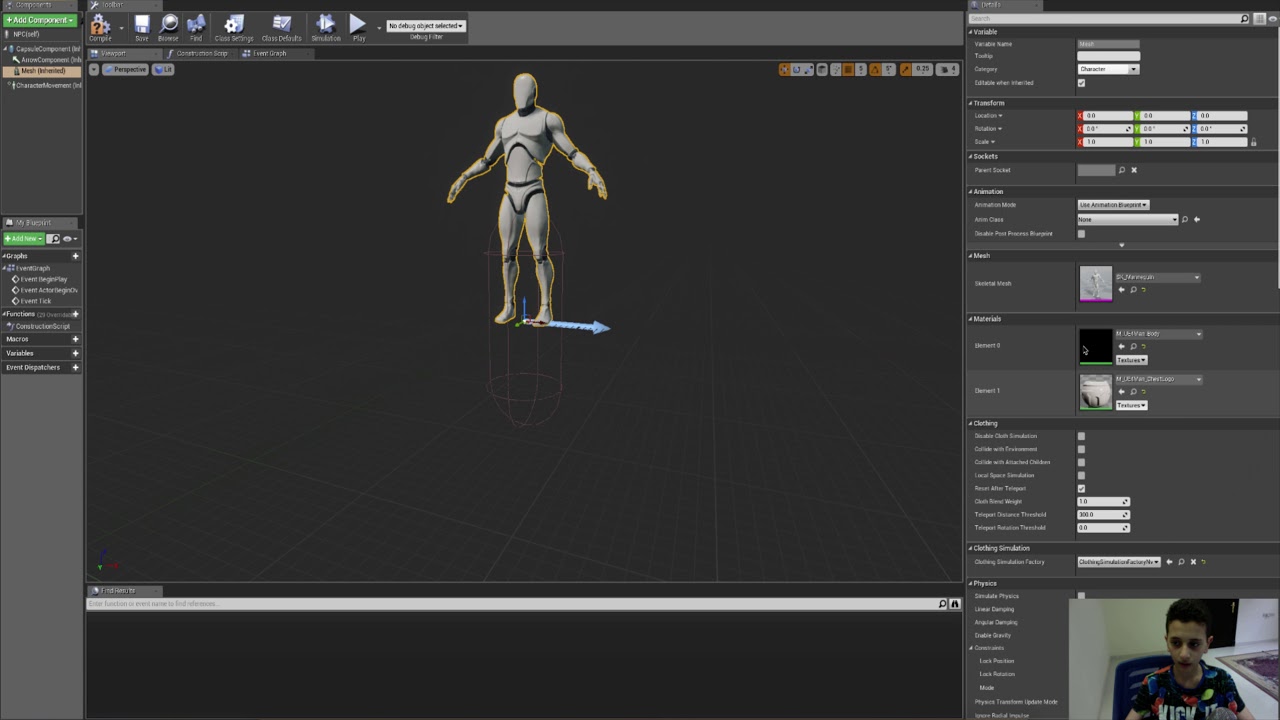Select Event Tick in My Blueprint
Image resolution: width=1280 pixels, height=720 pixels.
pos(32,301)
